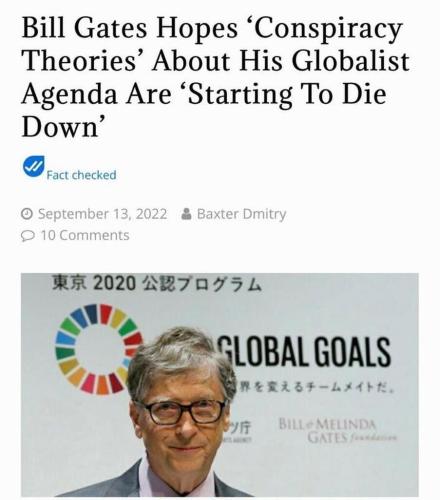Click the blue Fact checked badge icon
The height and width of the screenshot is (500, 440).
(x=34, y=166)
